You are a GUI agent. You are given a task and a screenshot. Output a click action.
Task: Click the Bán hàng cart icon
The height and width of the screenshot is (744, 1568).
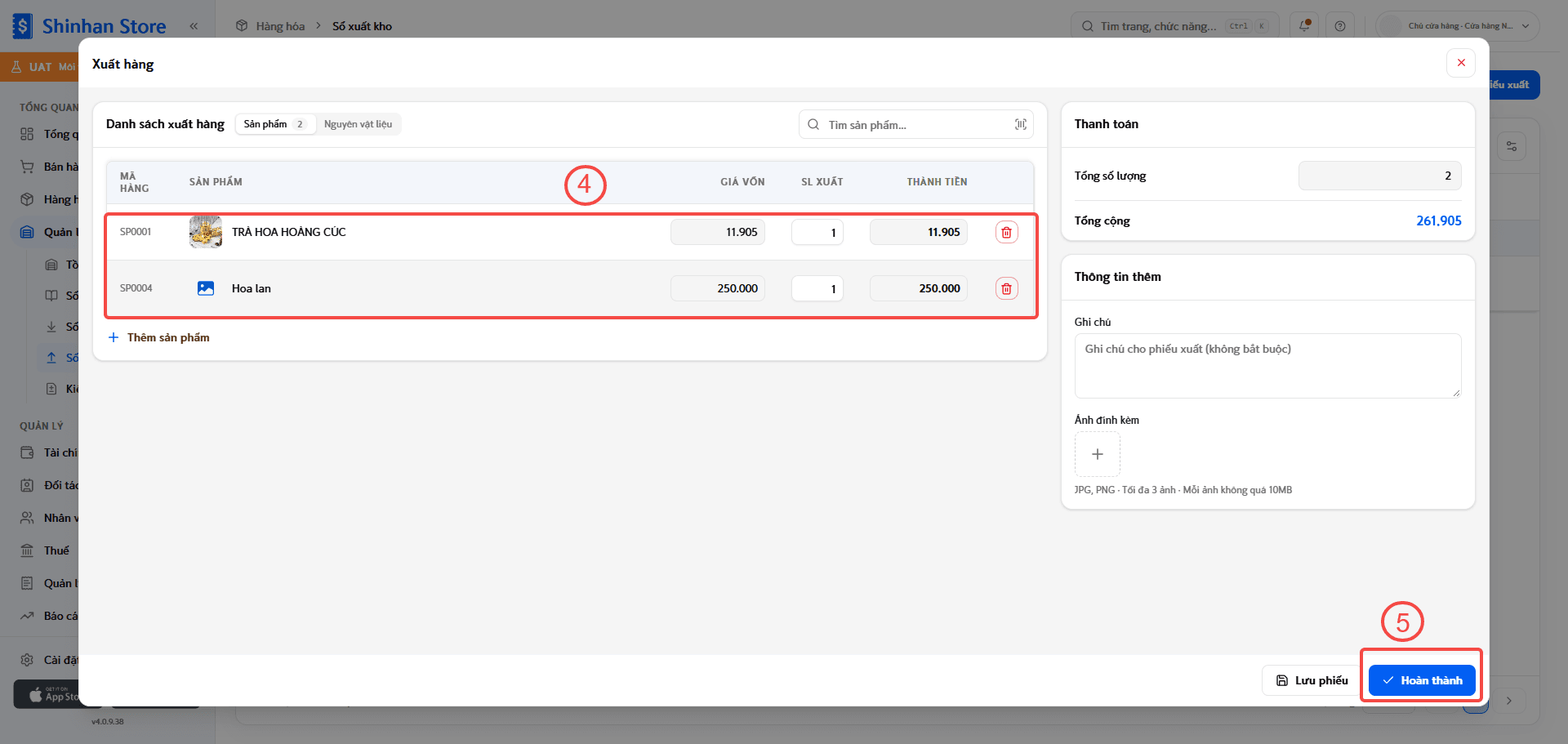[x=27, y=167]
